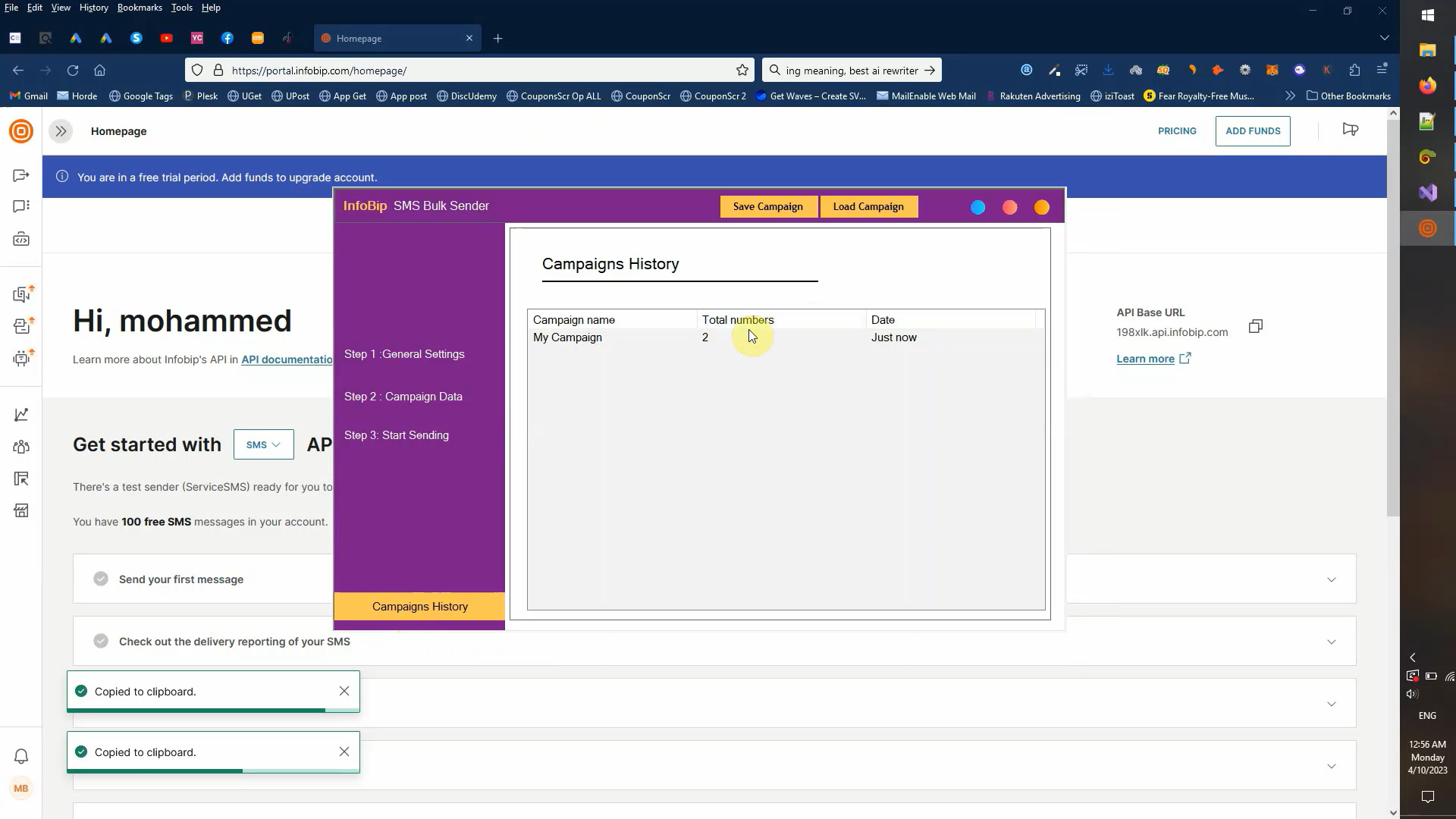
Task: Open the SMS channel dropdown
Action: point(263,444)
